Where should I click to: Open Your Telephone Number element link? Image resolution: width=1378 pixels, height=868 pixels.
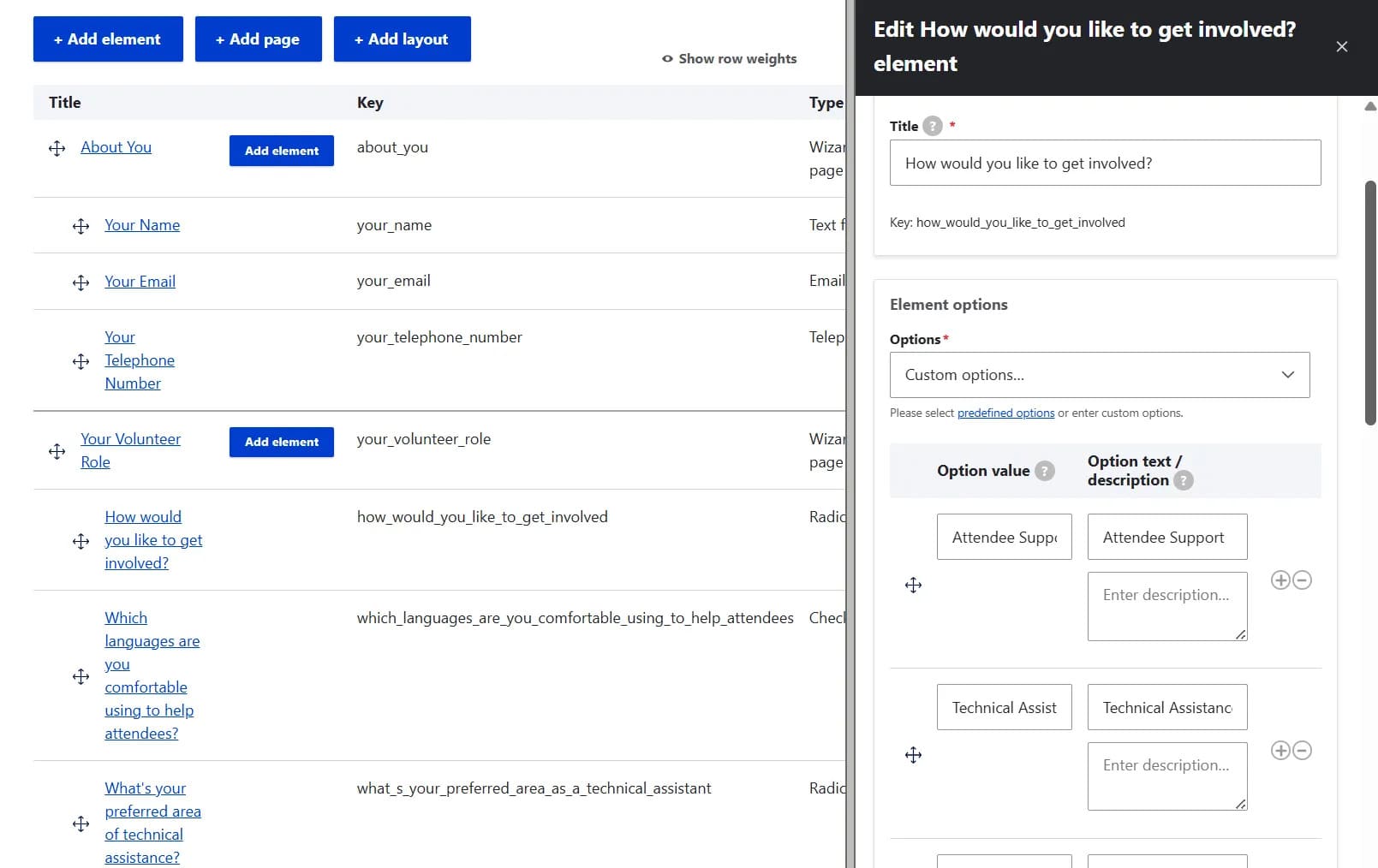click(x=140, y=360)
